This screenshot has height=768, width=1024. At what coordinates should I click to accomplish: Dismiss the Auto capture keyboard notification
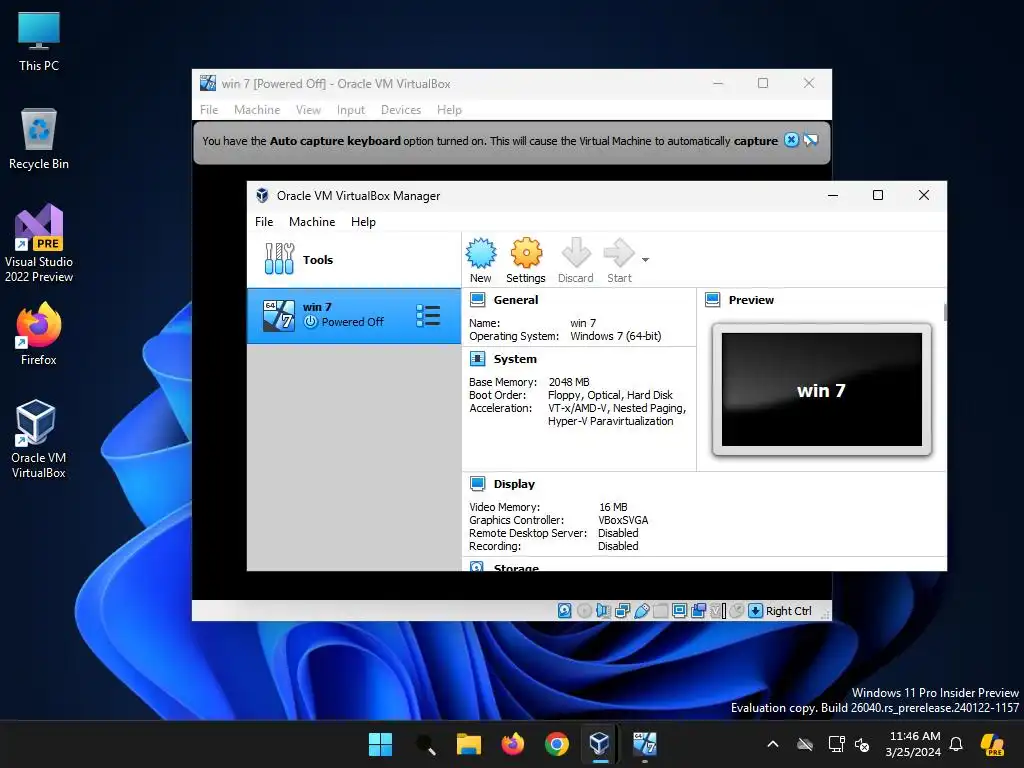tap(792, 140)
